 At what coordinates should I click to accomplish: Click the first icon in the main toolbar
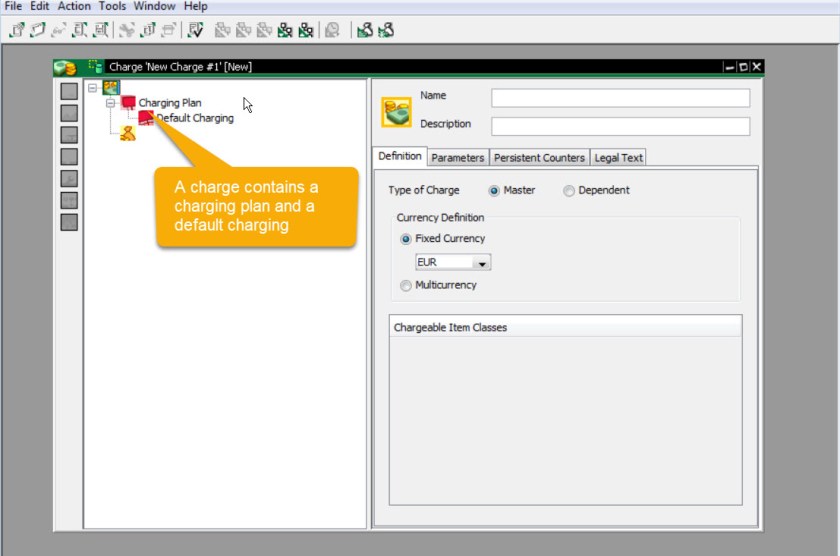(x=16, y=30)
